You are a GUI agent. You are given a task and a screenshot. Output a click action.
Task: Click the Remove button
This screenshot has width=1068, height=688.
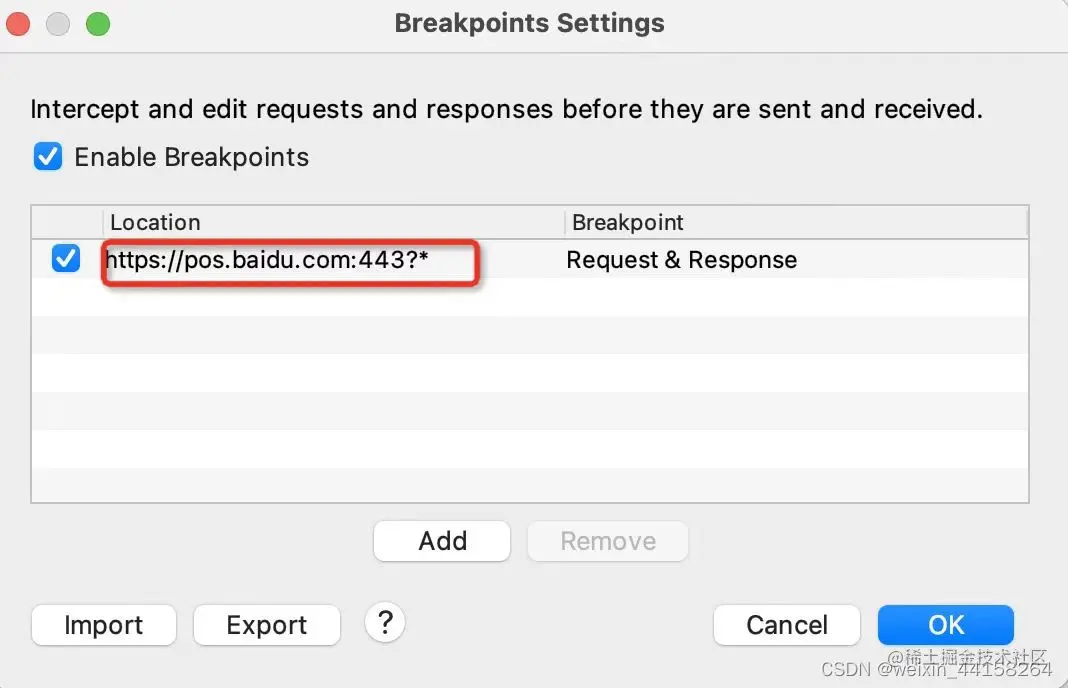(608, 541)
